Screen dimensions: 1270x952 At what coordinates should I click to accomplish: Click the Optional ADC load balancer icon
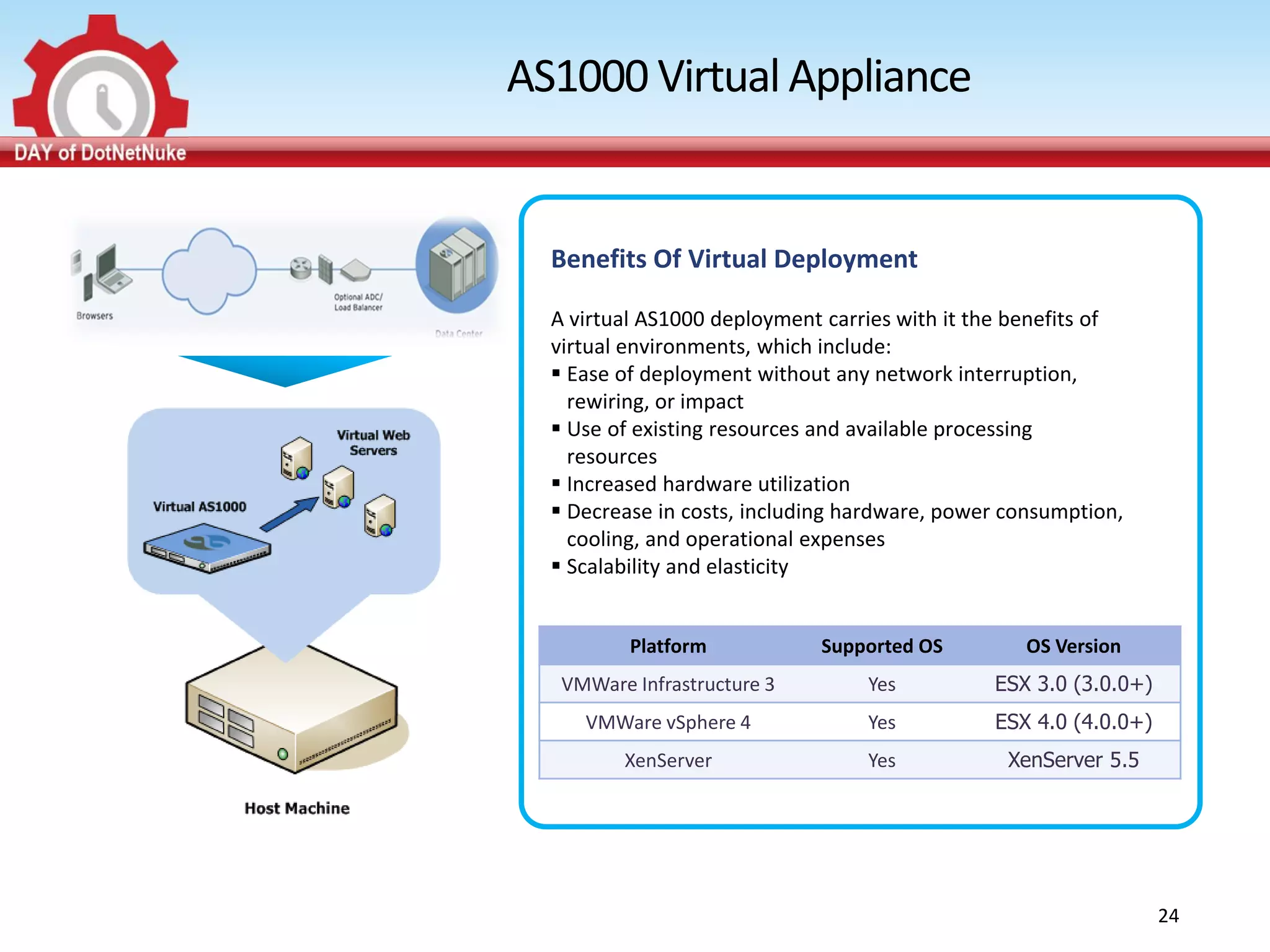coord(355,270)
